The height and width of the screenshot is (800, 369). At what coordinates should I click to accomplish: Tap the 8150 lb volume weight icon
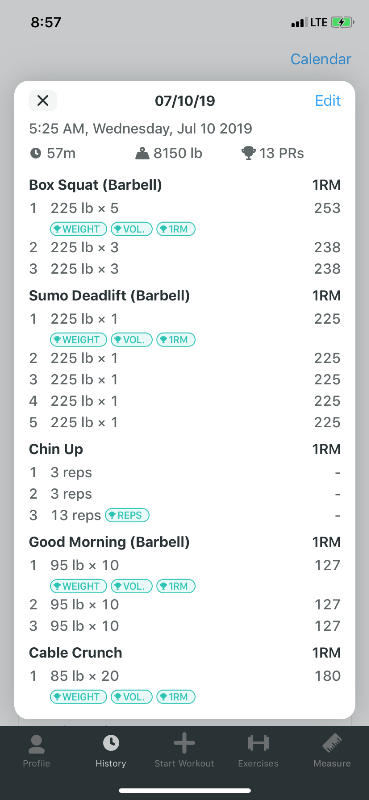point(142,153)
